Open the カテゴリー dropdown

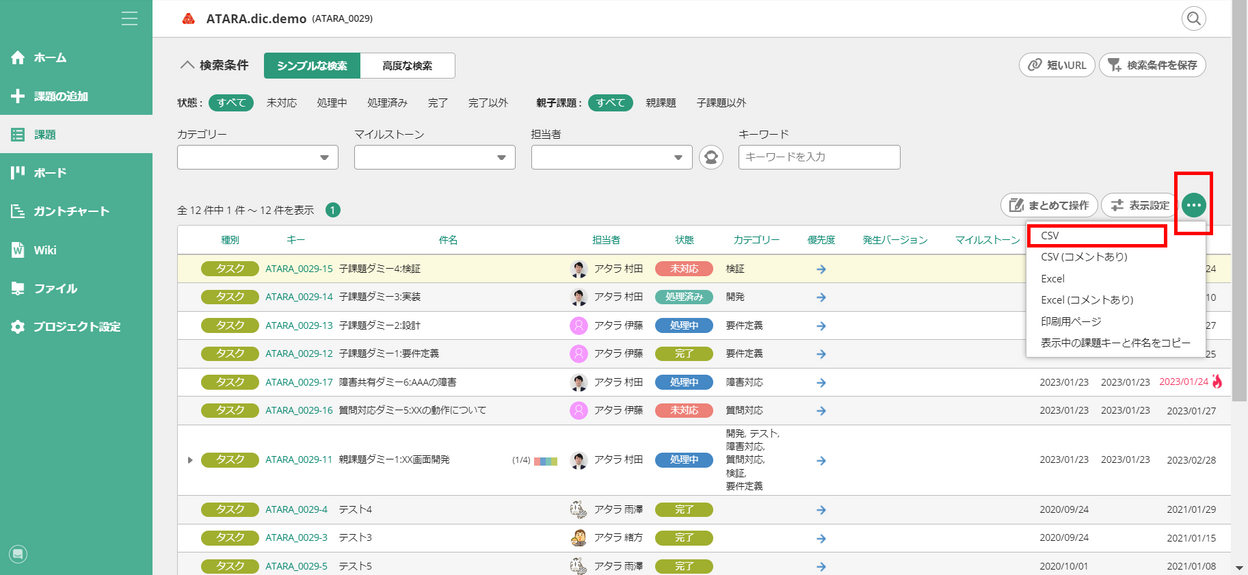pyautogui.click(x=258, y=157)
